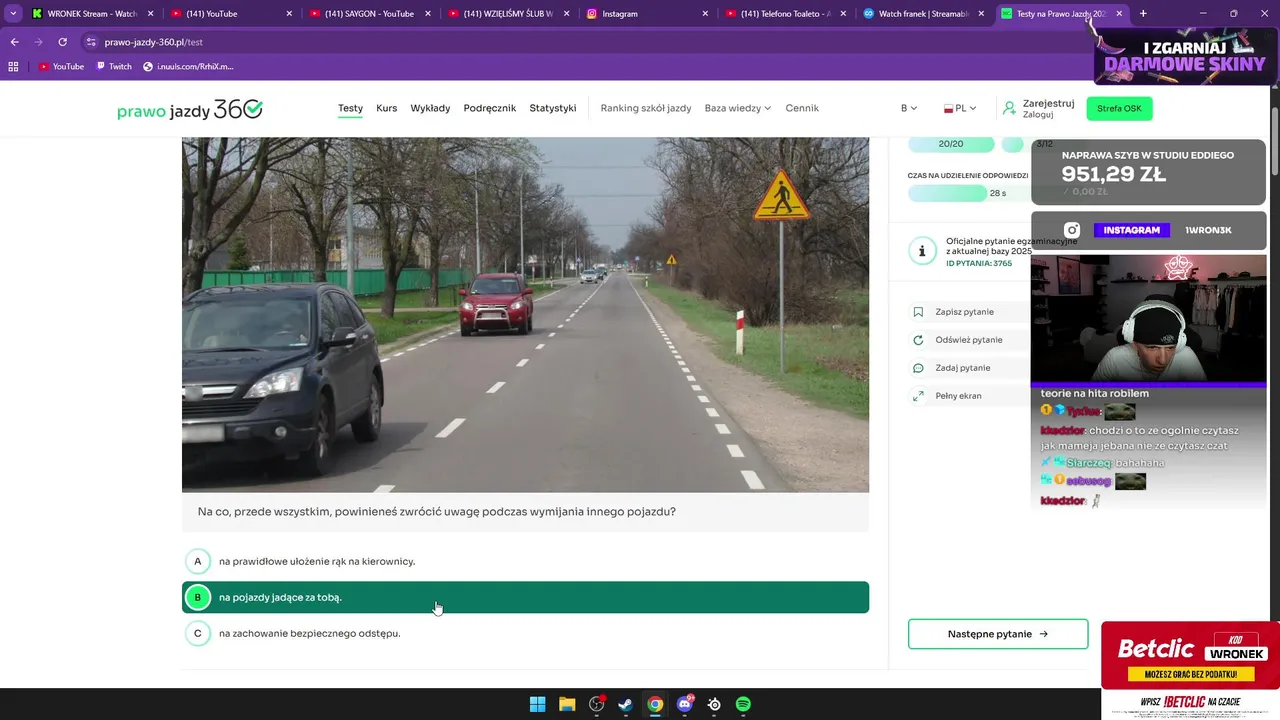Click the Instagram icon in stream overlay
The image size is (1280, 720).
1072,230
